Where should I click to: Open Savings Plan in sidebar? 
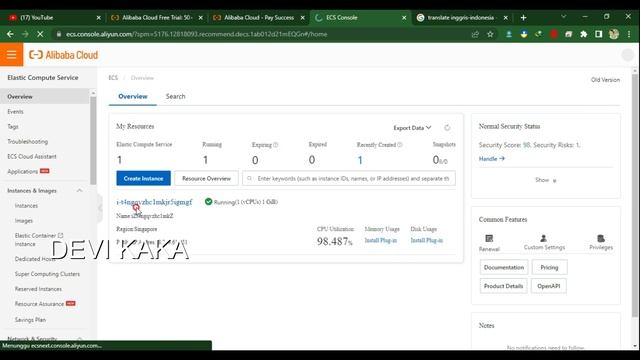pyautogui.click(x=30, y=320)
